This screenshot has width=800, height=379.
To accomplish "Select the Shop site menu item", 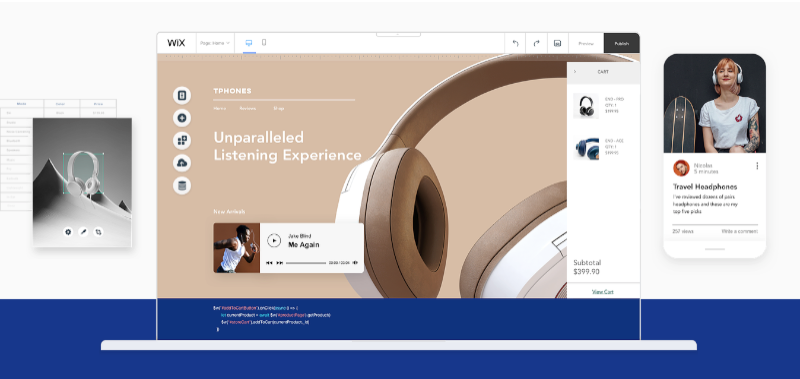I will pyautogui.click(x=278, y=108).
